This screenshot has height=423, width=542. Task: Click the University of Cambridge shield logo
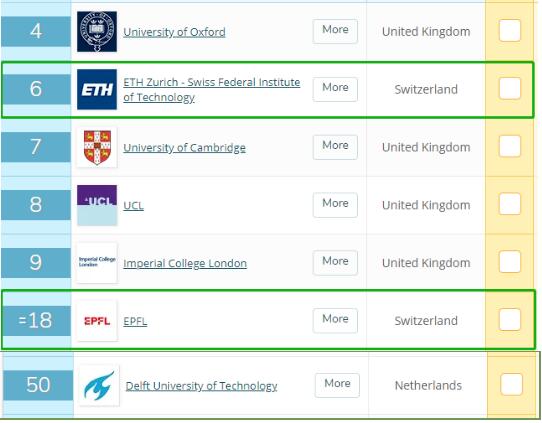[97, 147]
